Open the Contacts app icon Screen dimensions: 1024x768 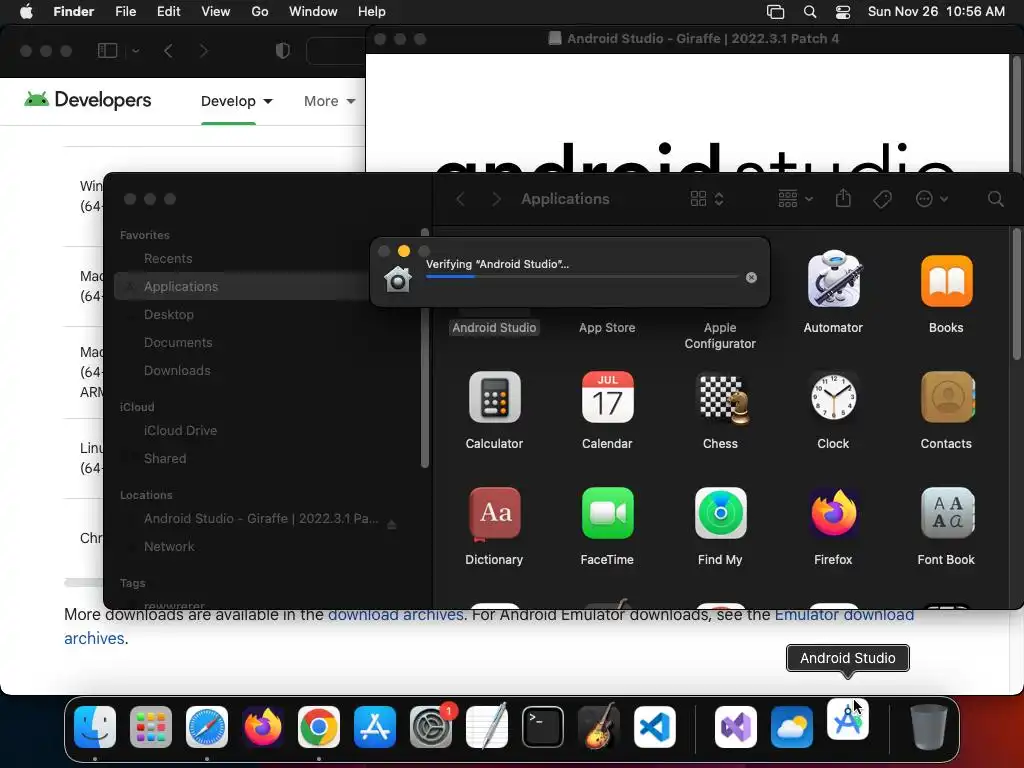[x=947, y=397]
